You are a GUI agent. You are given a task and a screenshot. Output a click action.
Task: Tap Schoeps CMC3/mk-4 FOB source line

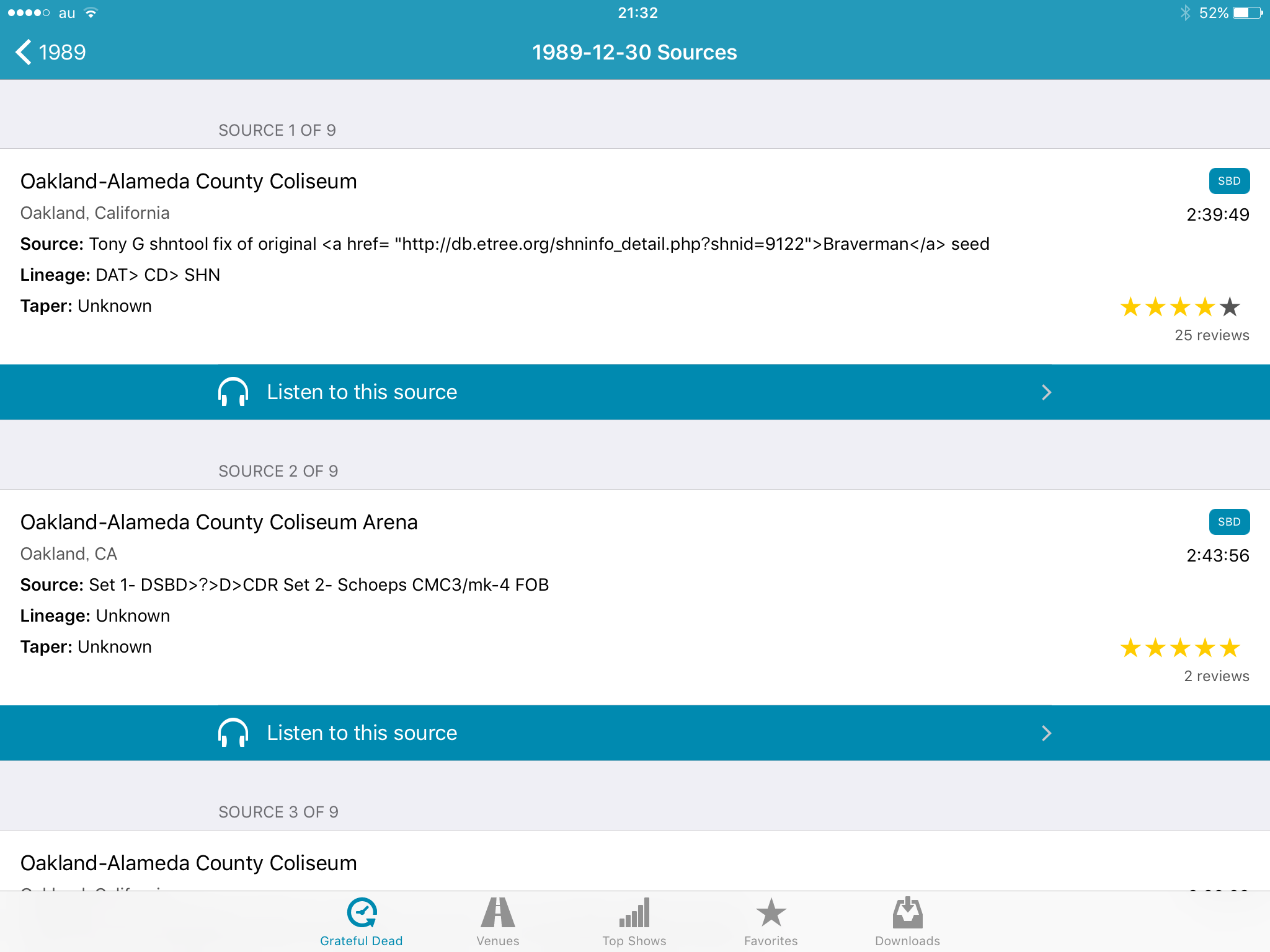[x=285, y=585]
